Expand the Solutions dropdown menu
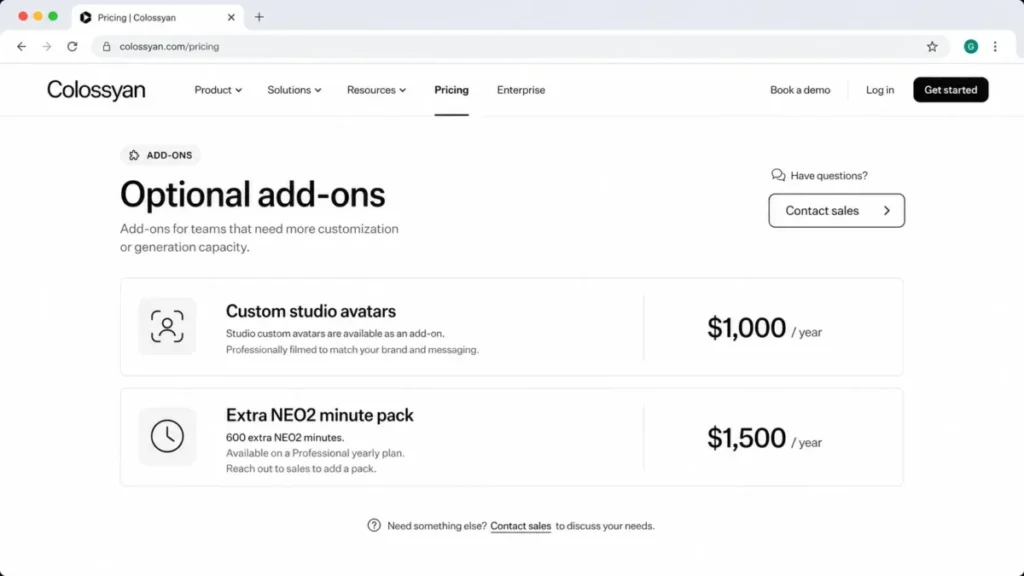This screenshot has width=1024, height=576. pos(294,90)
